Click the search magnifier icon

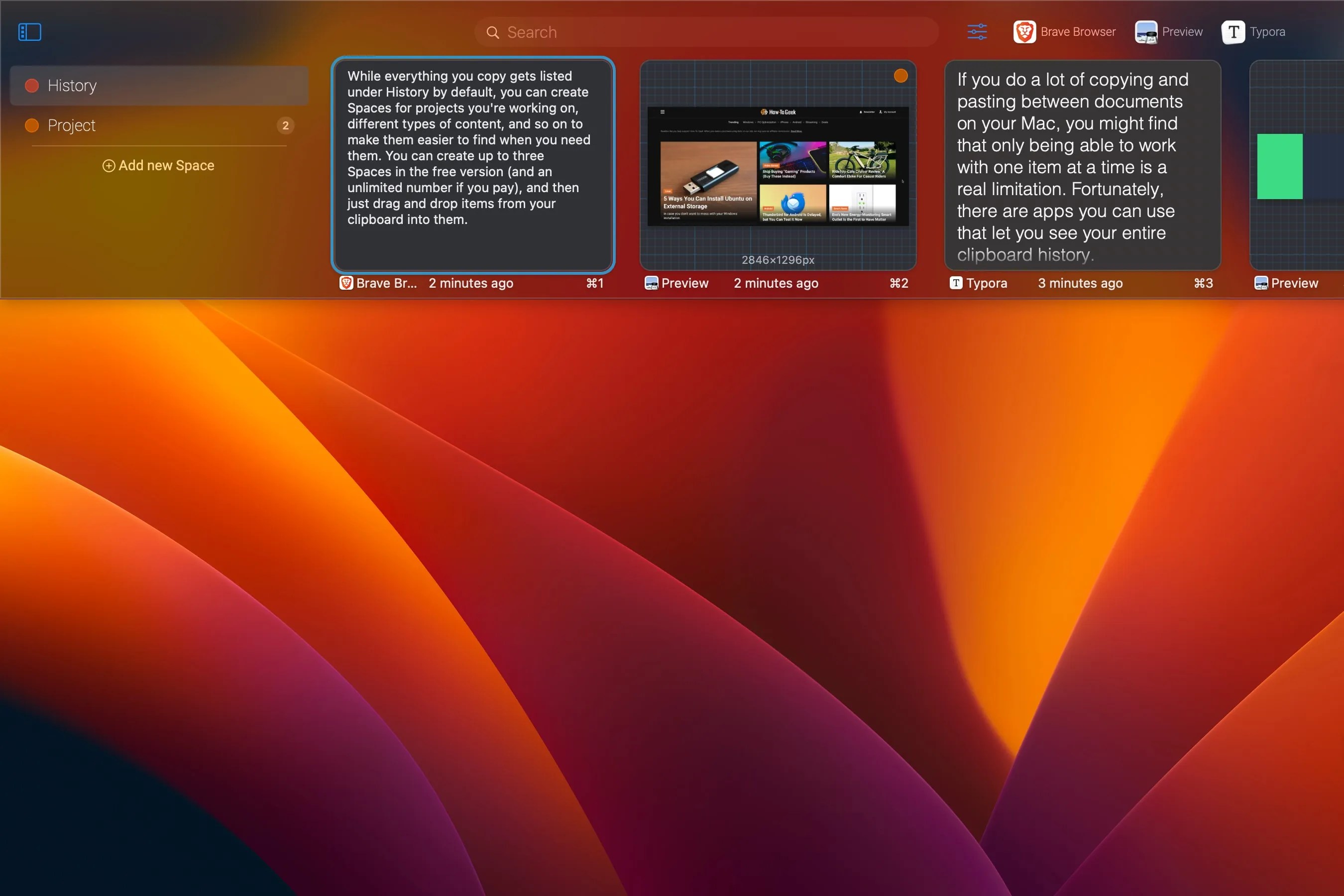pos(493,32)
